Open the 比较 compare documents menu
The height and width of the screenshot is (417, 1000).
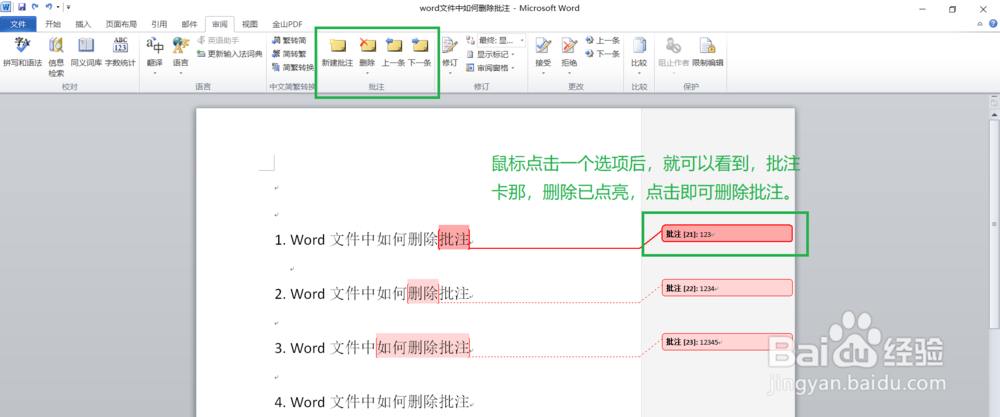[x=639, y=56]
